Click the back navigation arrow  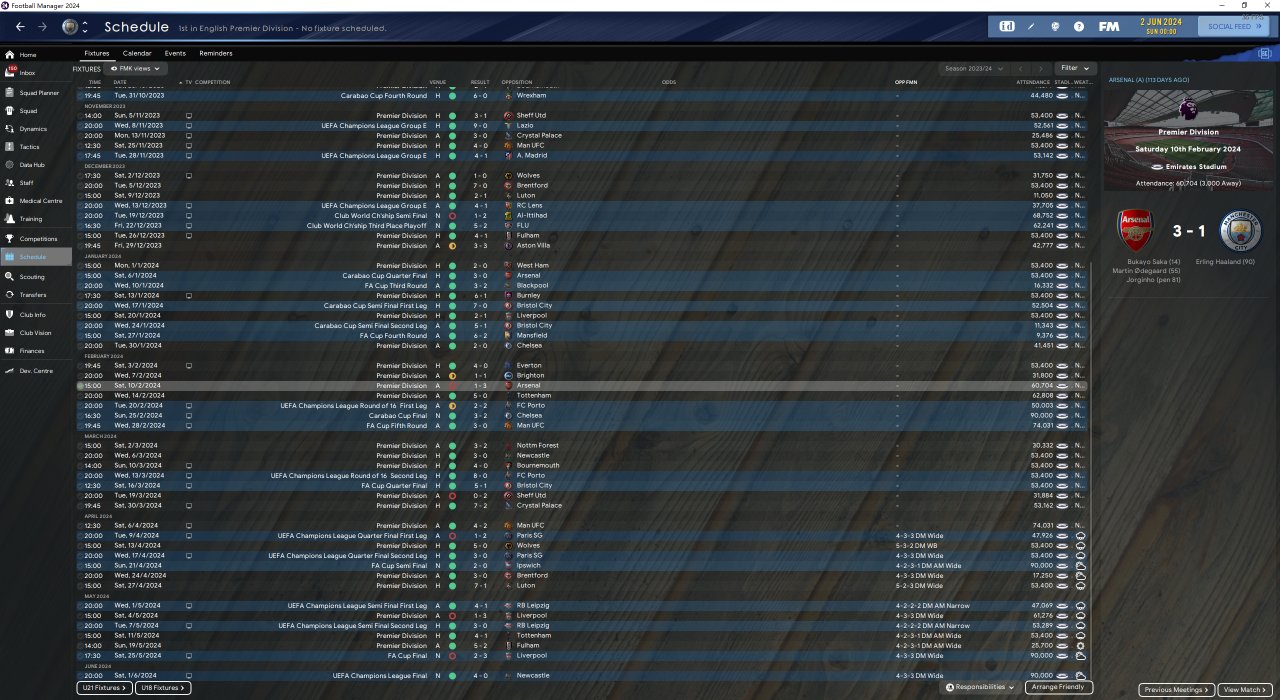(20, 27)
